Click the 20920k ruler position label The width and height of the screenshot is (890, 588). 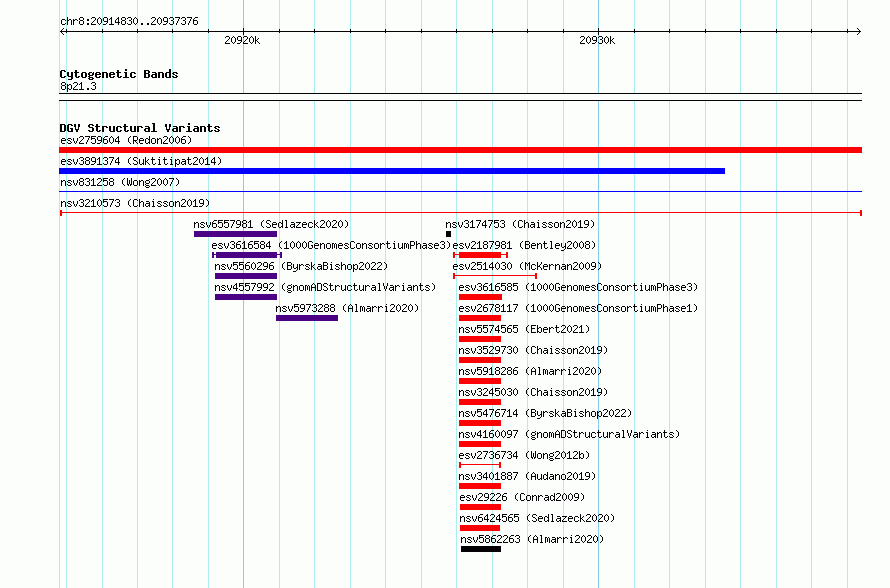(242, 40)
